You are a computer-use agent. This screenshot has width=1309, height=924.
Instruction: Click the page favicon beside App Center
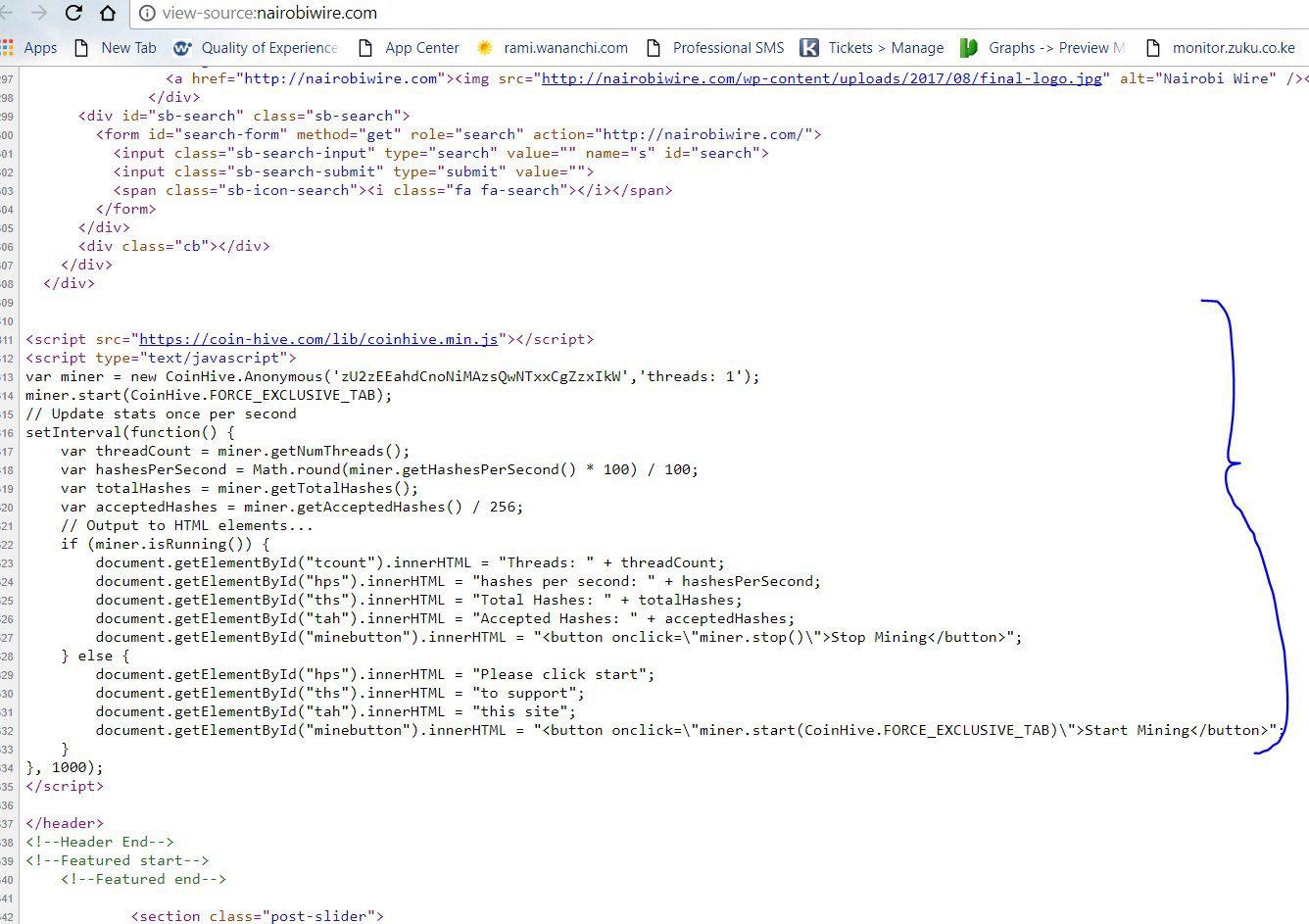coord(366,47)
